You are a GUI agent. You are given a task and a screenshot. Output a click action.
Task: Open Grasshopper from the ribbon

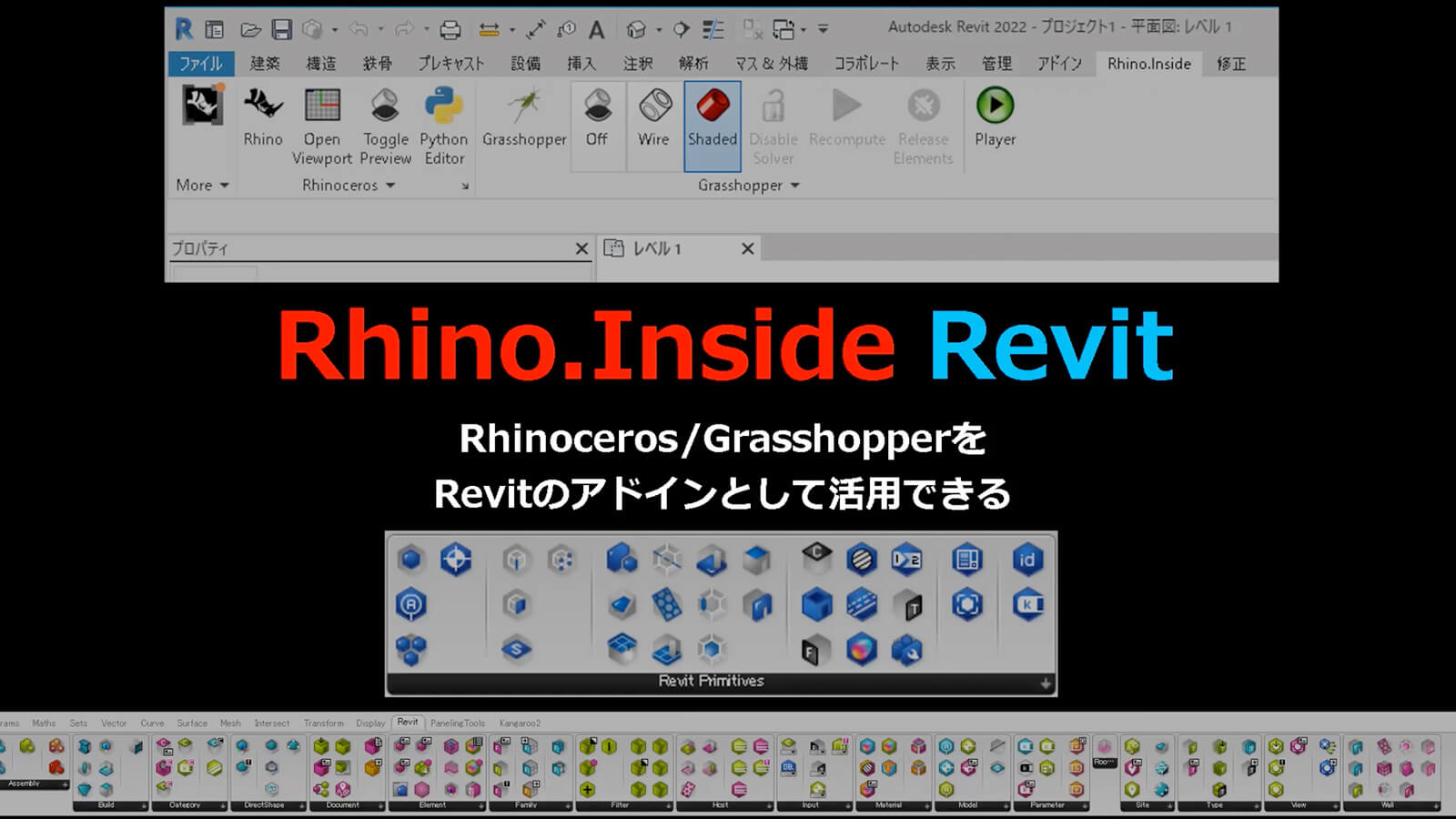pos(524,117)
